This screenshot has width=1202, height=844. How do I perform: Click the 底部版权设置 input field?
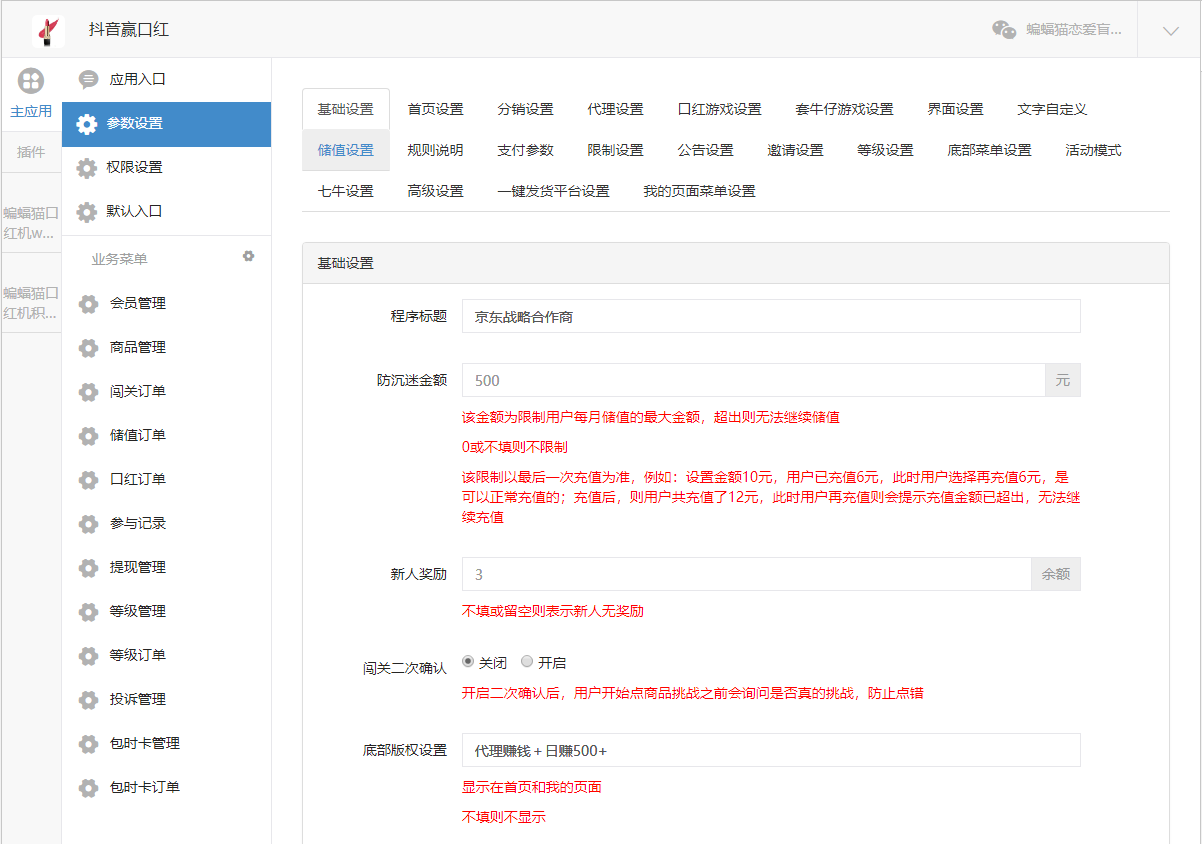(771, 750)
